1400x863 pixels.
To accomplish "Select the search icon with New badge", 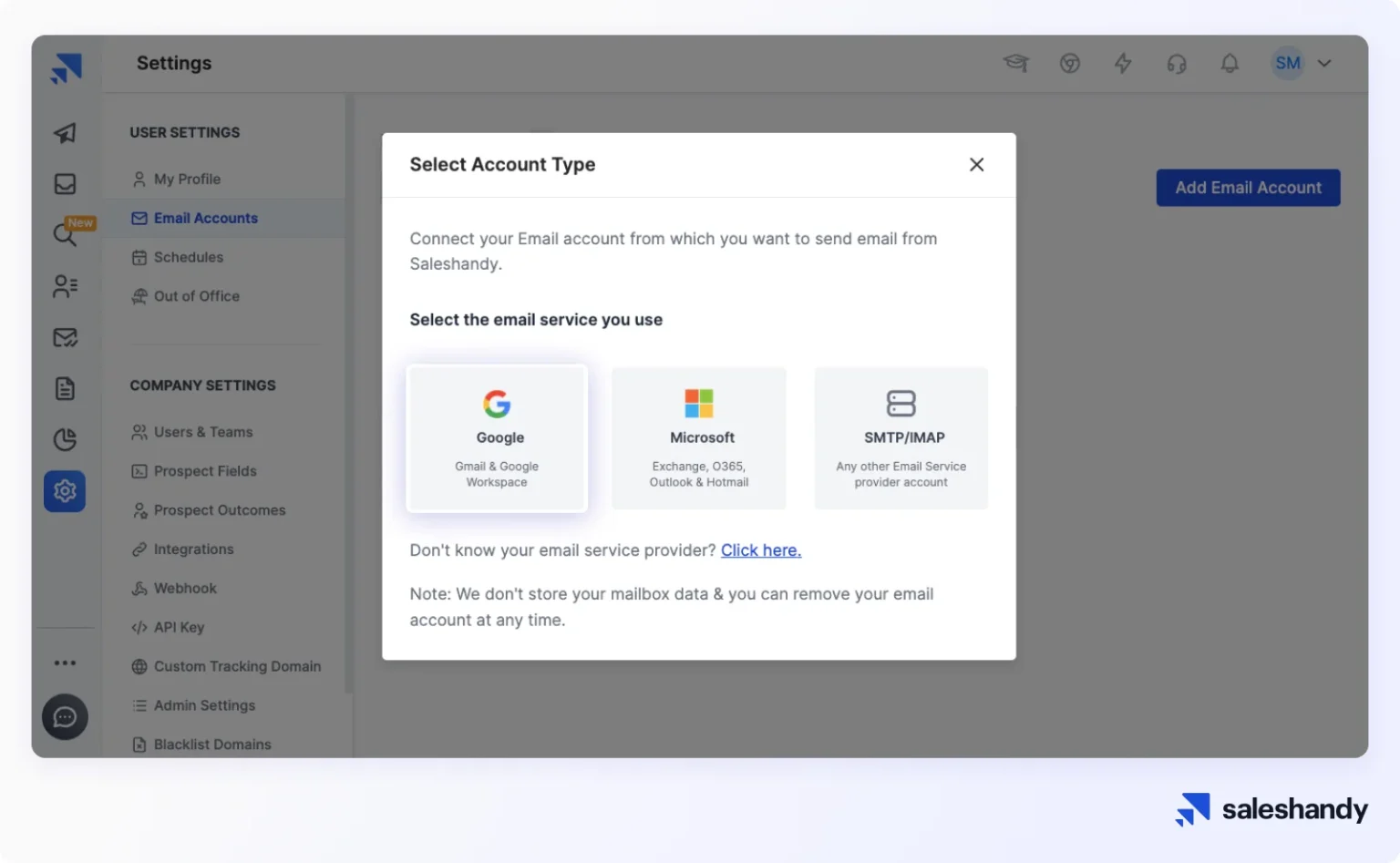I will pyautogui.click(x=64, y=234).
